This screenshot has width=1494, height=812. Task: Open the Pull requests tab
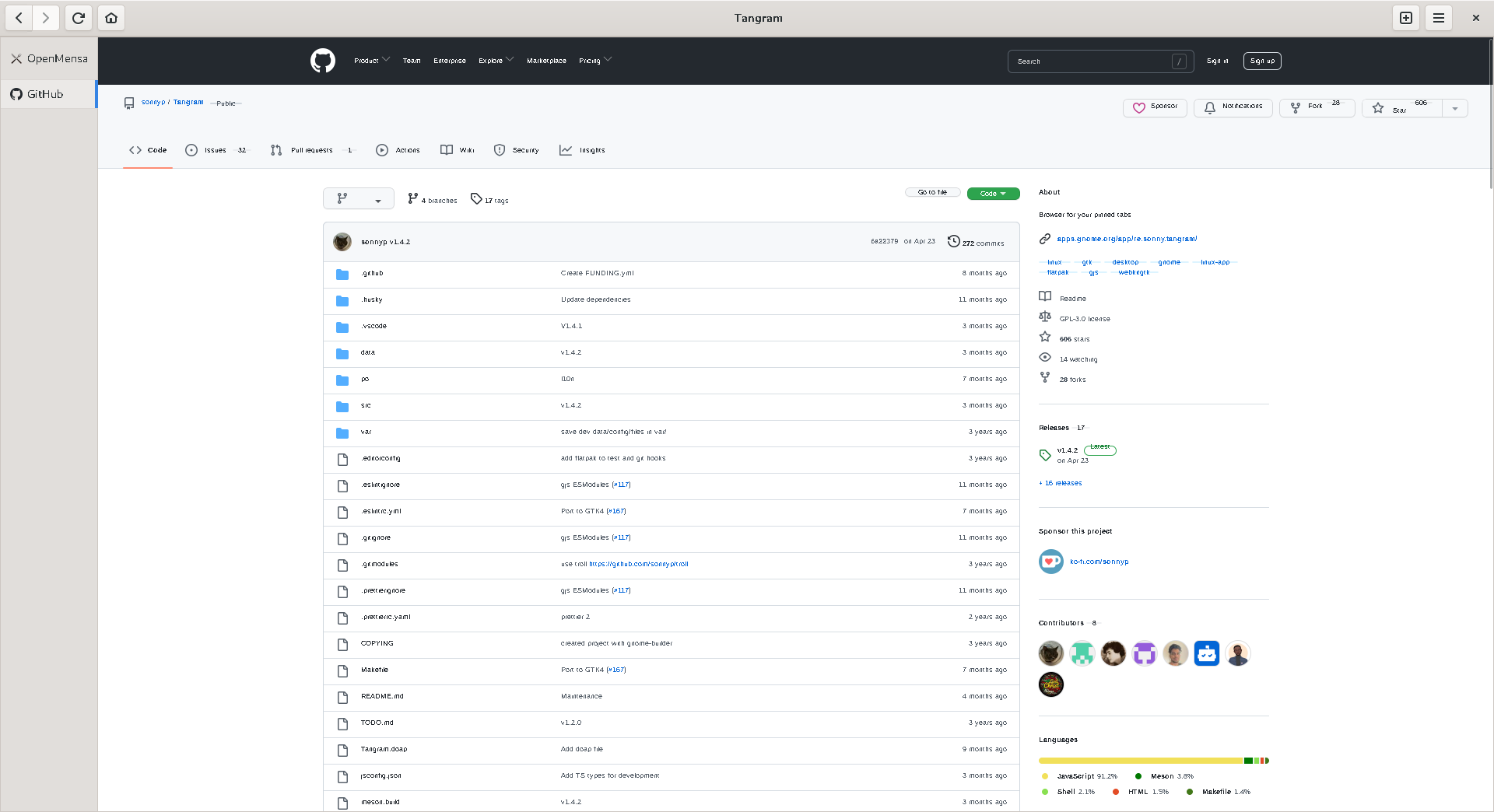click(x=311, y=150)
